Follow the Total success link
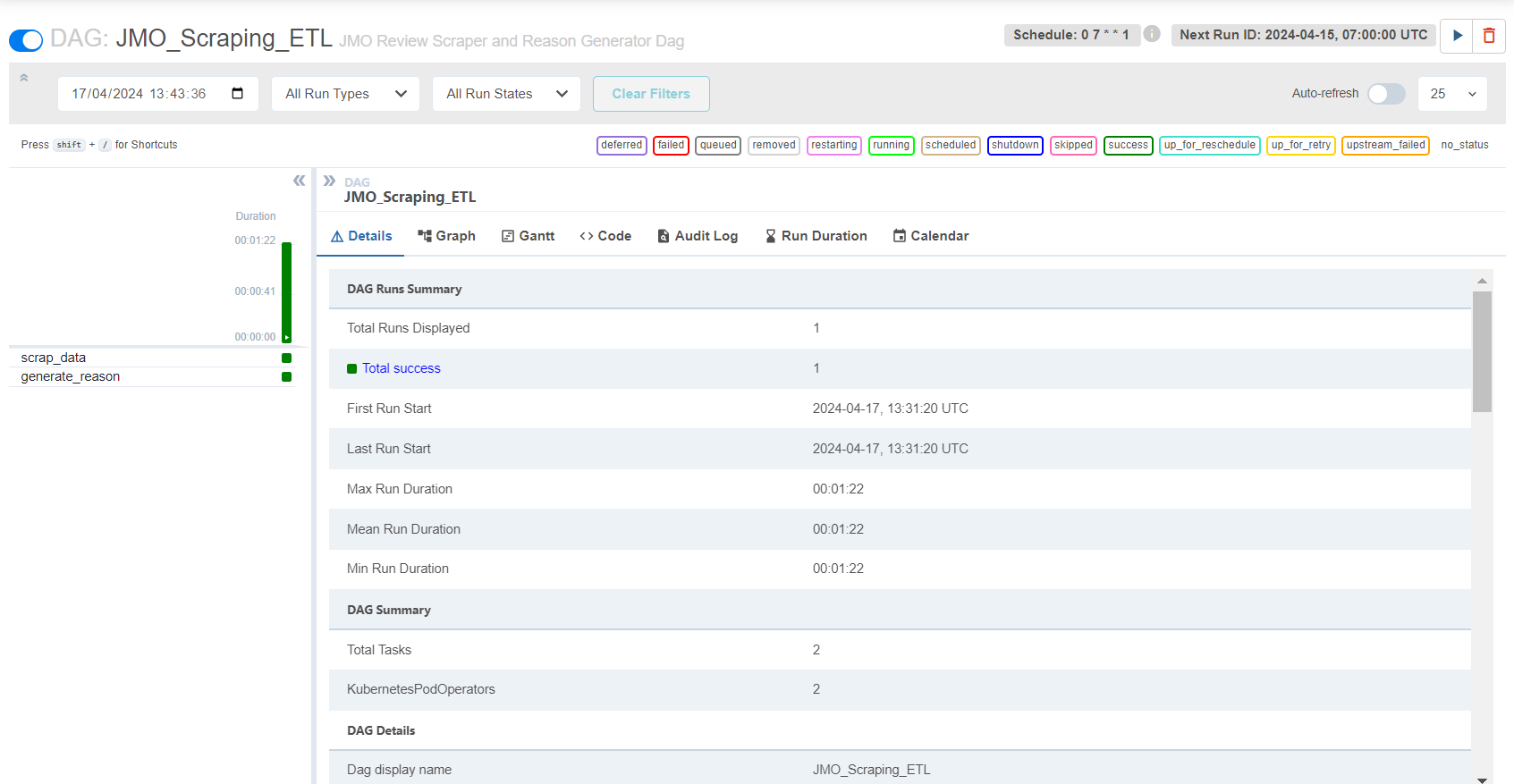The height and width of the screenshot is (784, 1514). (x=401, y=368)
